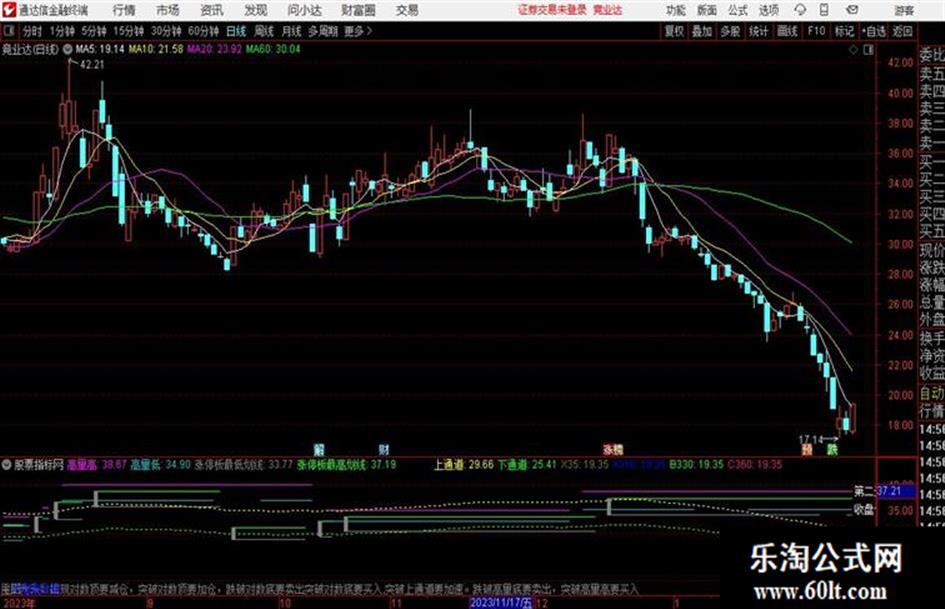945x609 pixels.
Task: Click the 返回 back button
Action: 902,31
